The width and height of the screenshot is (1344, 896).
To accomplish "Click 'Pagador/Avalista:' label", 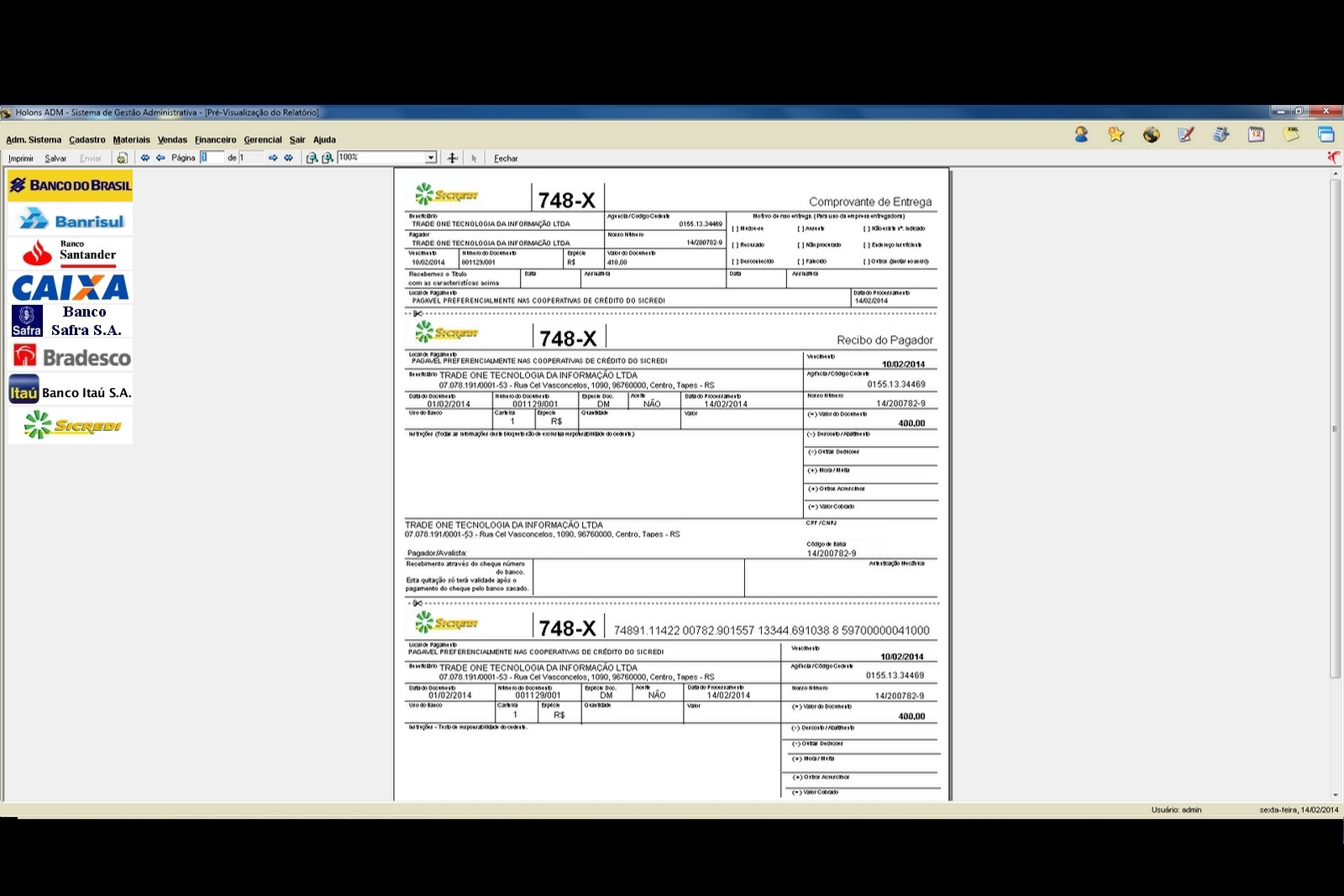I will pos(437,553).
